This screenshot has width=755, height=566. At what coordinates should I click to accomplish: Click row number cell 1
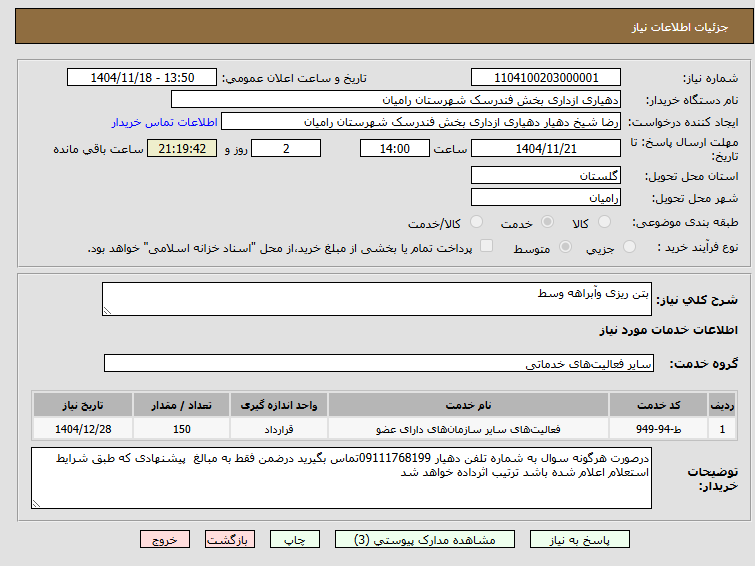coord(722,429)
